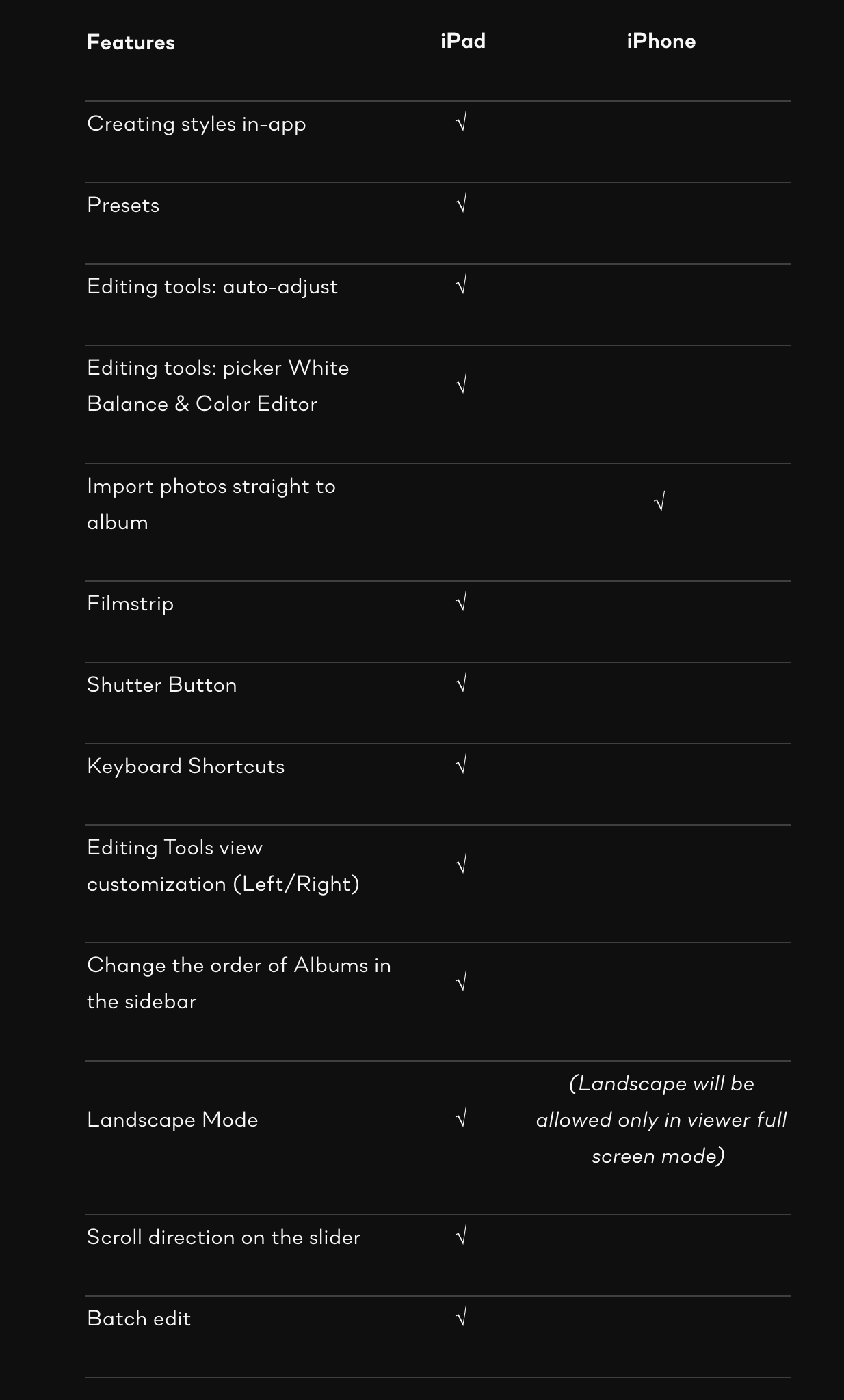Click the iPad checkmark in the Presets row
The image size is (844, 1400).
[x=462, y=204]
